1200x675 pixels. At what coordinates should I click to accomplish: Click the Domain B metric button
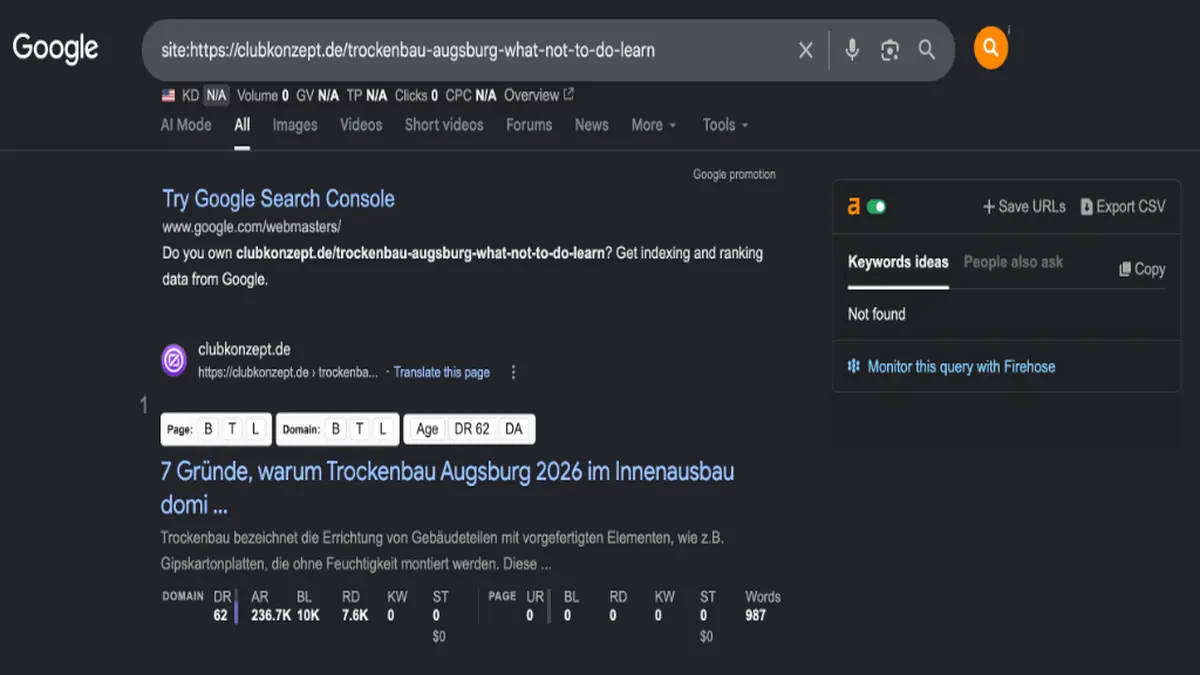click(336, 429)
